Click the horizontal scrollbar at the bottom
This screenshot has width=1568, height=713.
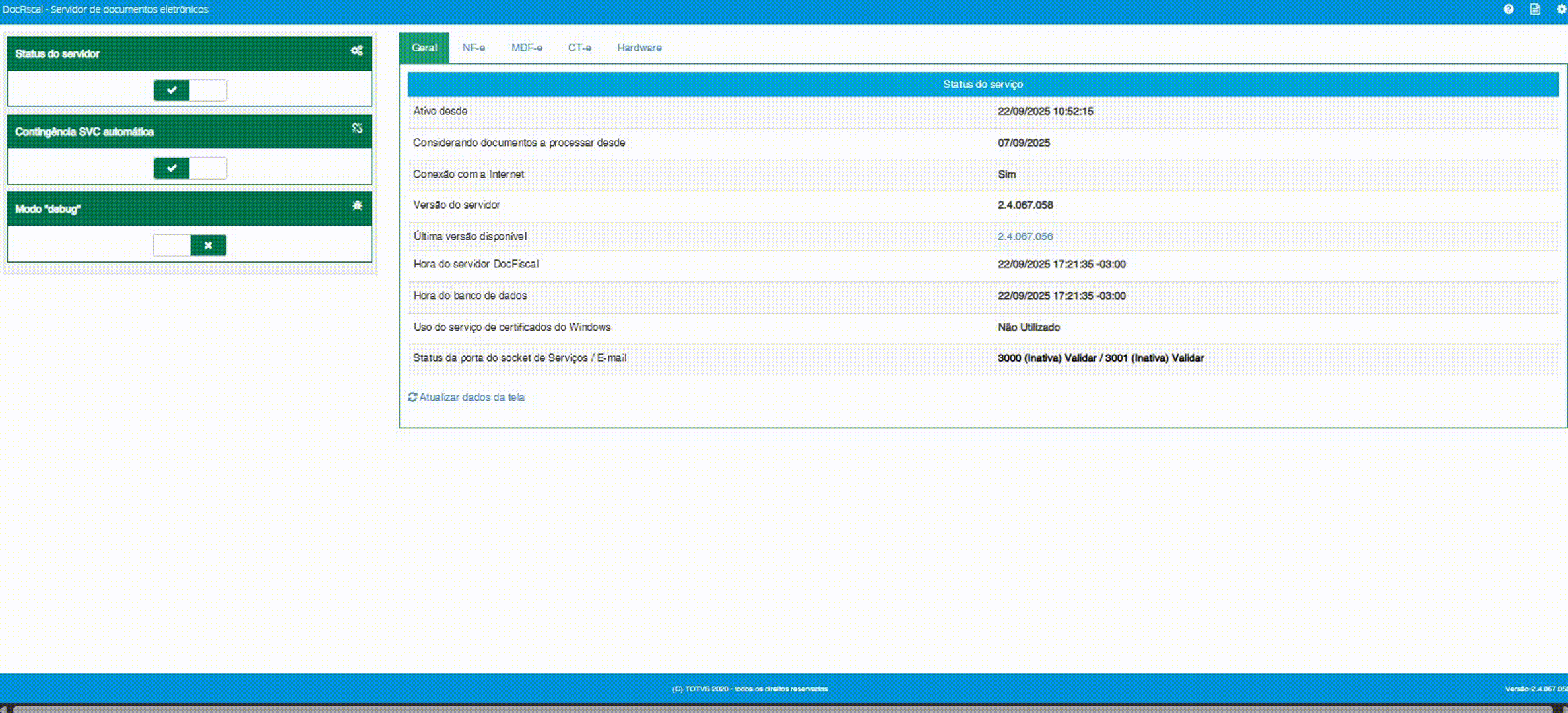point(782,709)
